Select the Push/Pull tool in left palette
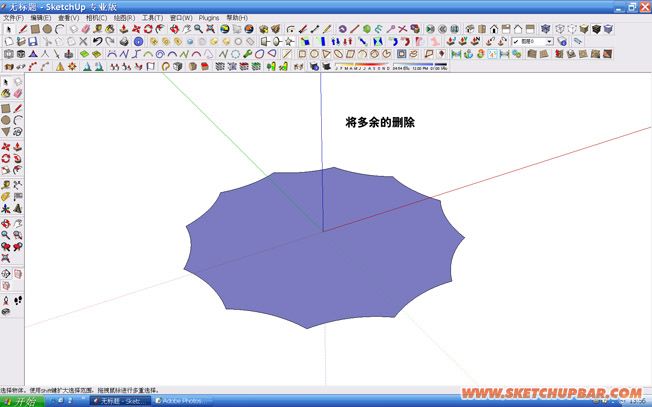 (x=18, y=147)
